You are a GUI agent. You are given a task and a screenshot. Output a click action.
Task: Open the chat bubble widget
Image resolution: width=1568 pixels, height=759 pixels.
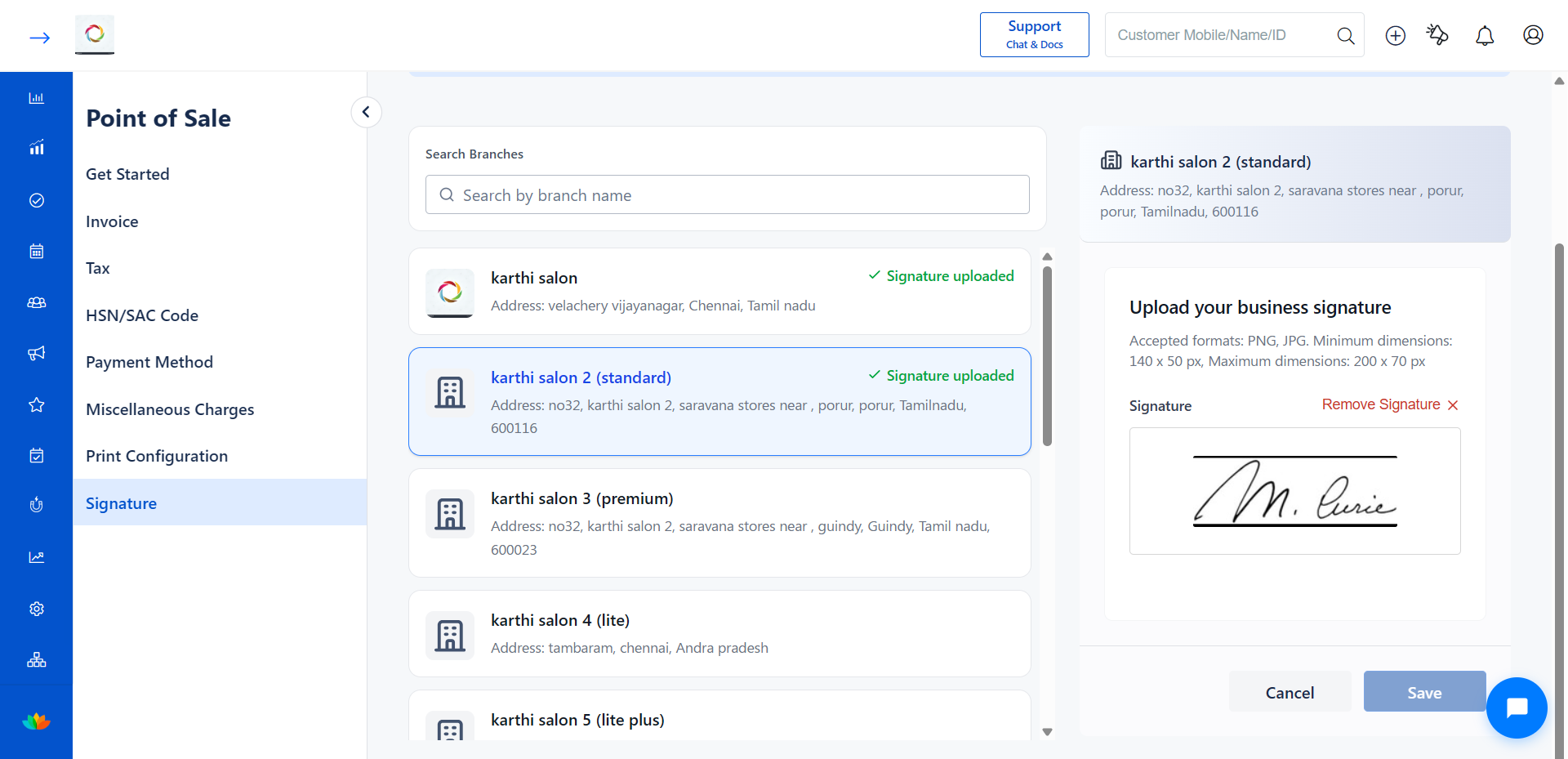(x=1517, y=708)
